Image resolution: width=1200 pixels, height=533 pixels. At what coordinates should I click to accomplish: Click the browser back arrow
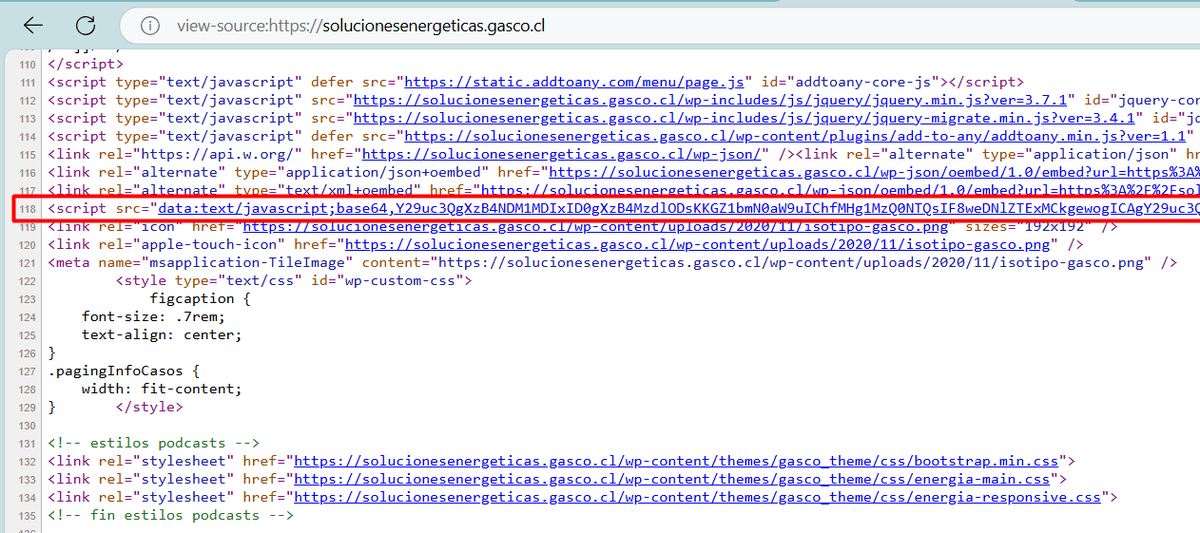(33, 25)
